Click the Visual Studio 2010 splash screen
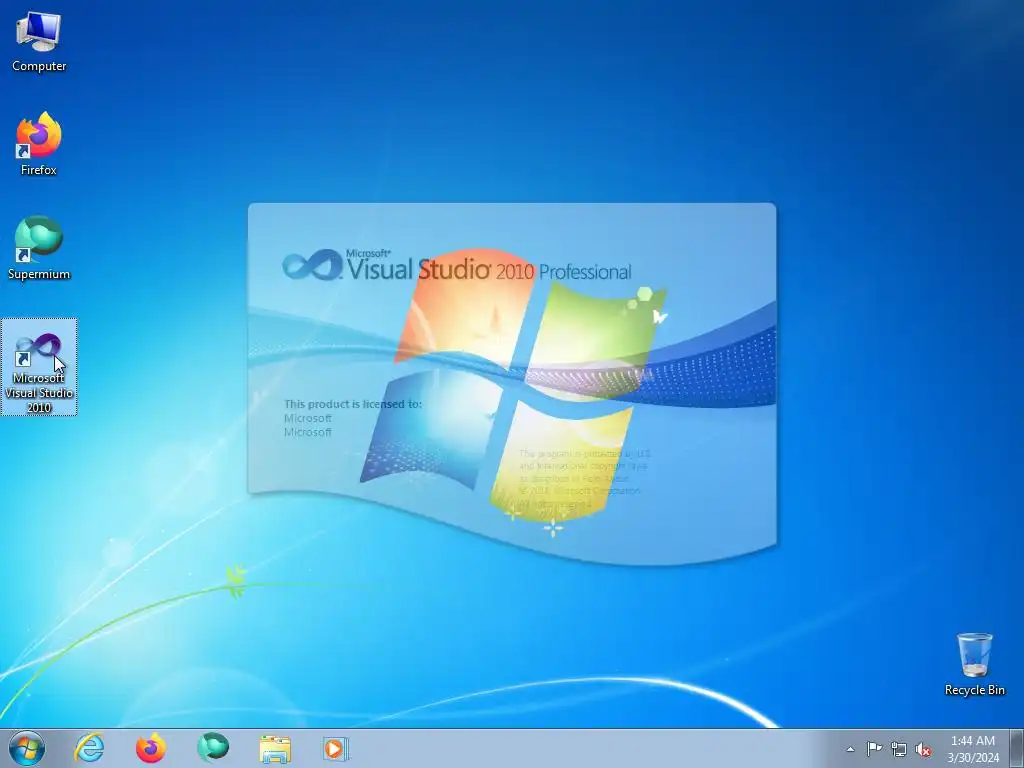 tap(512, 384)
